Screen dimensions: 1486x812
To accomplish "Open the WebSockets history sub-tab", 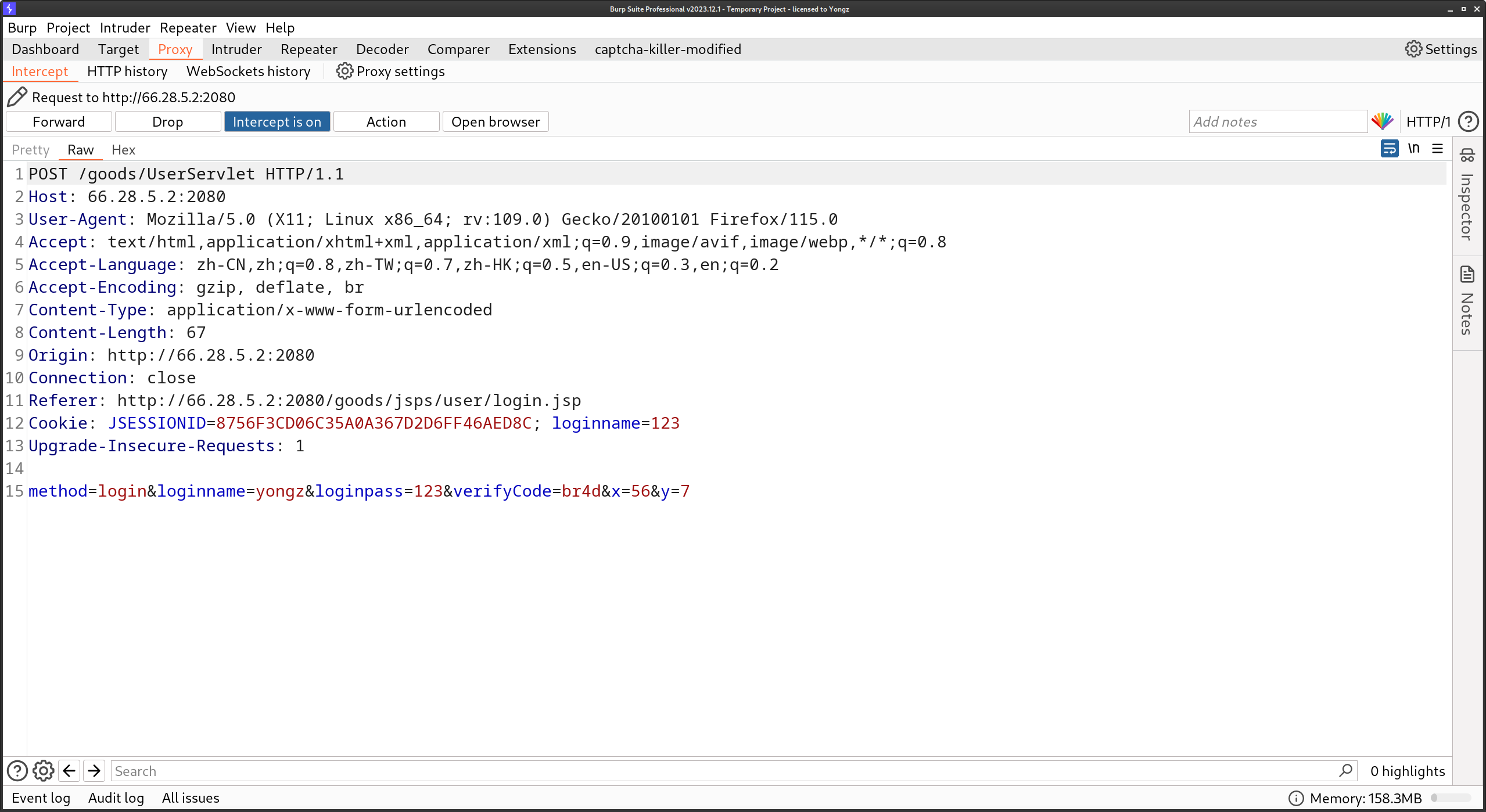I will 249,71.
